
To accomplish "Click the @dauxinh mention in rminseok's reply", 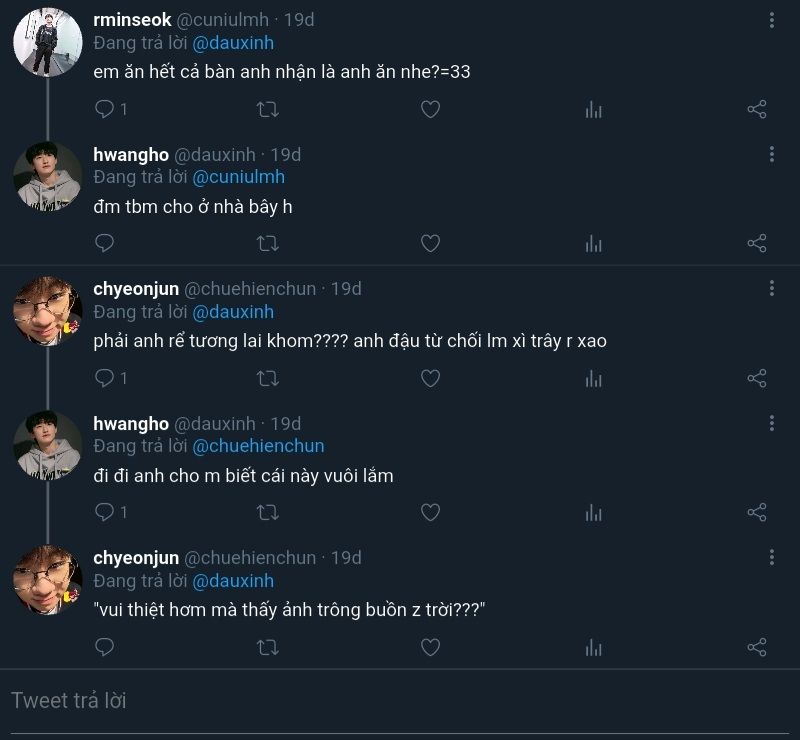I will point(233,43).
